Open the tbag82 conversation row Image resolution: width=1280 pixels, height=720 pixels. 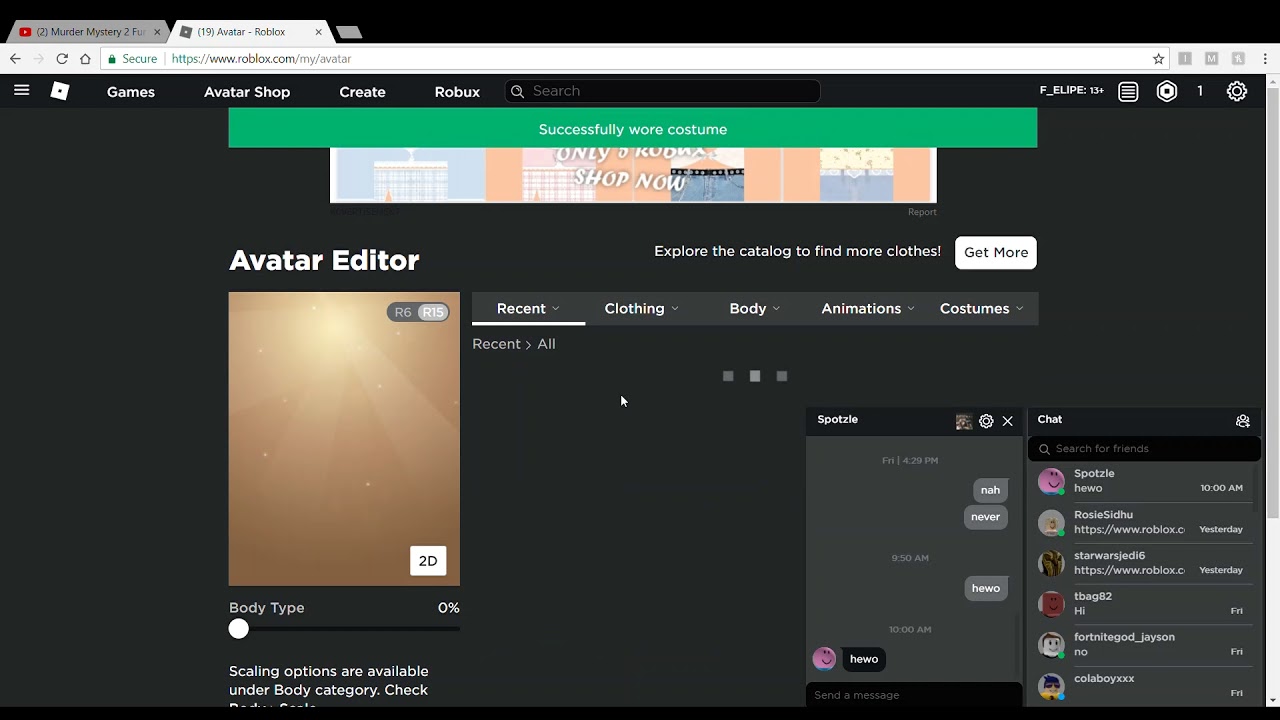1144,604
